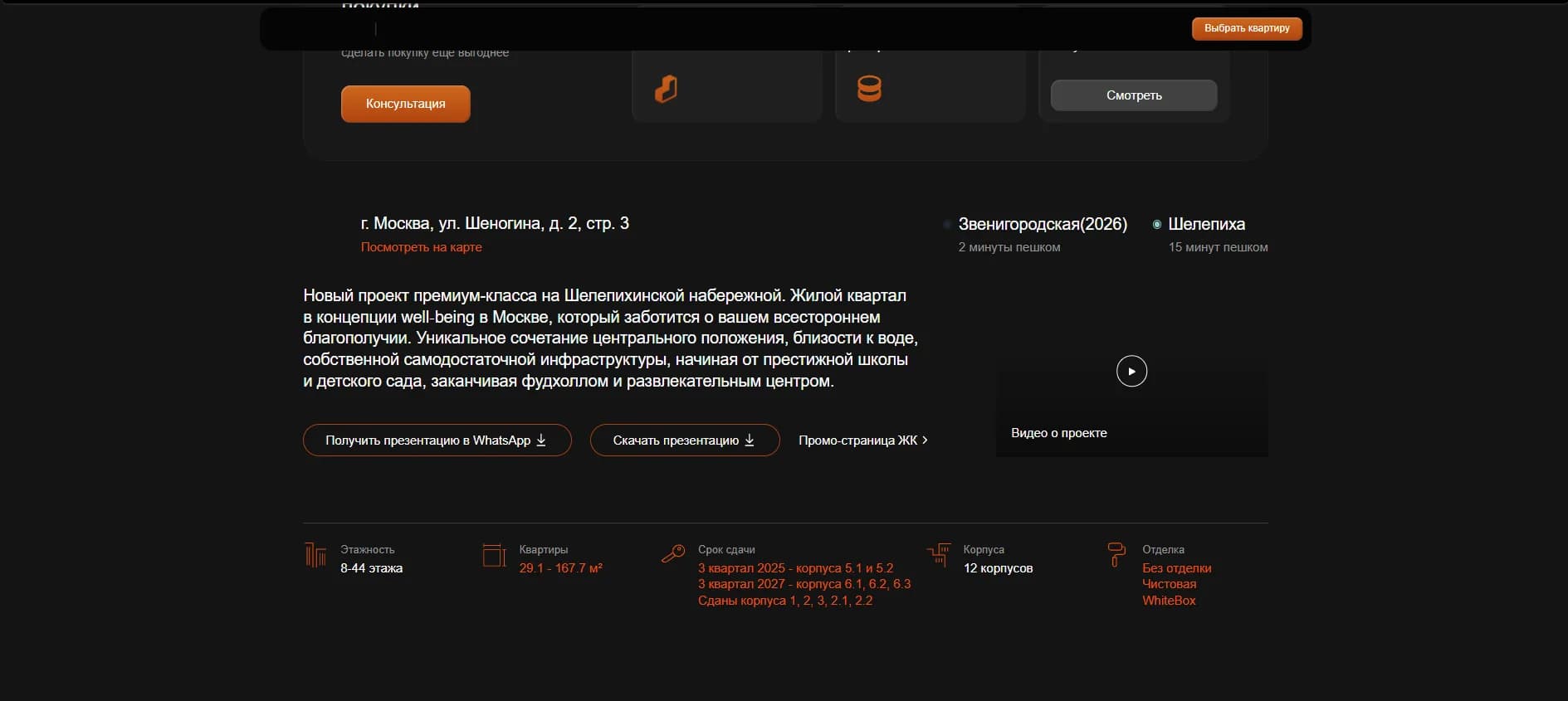Click the Звенигородская(2026) metro station name
Viewport: 1568px width, 701px height.
1043,224
